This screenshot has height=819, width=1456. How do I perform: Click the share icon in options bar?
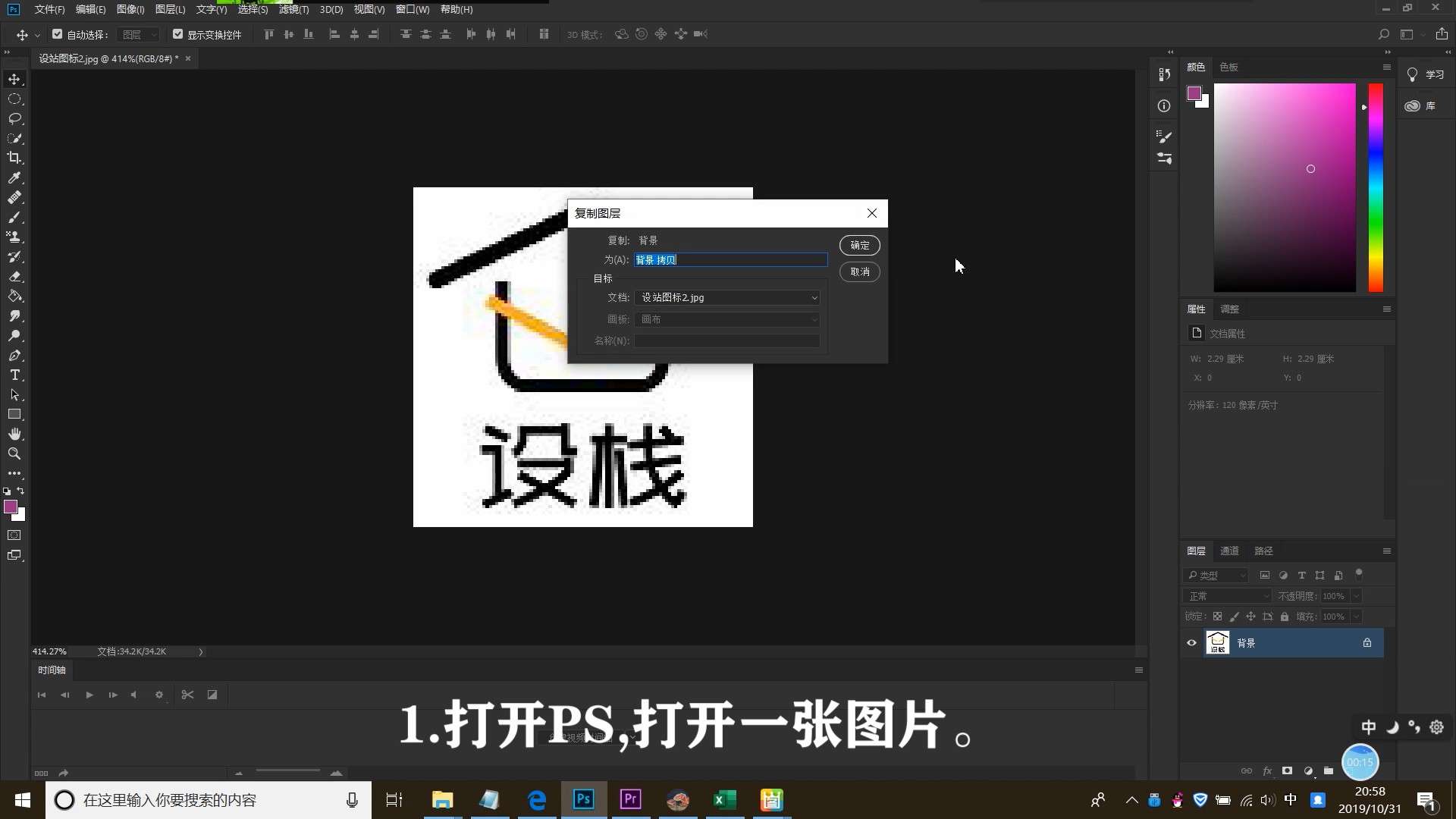pyautogui.click(x=1442, y=34)
